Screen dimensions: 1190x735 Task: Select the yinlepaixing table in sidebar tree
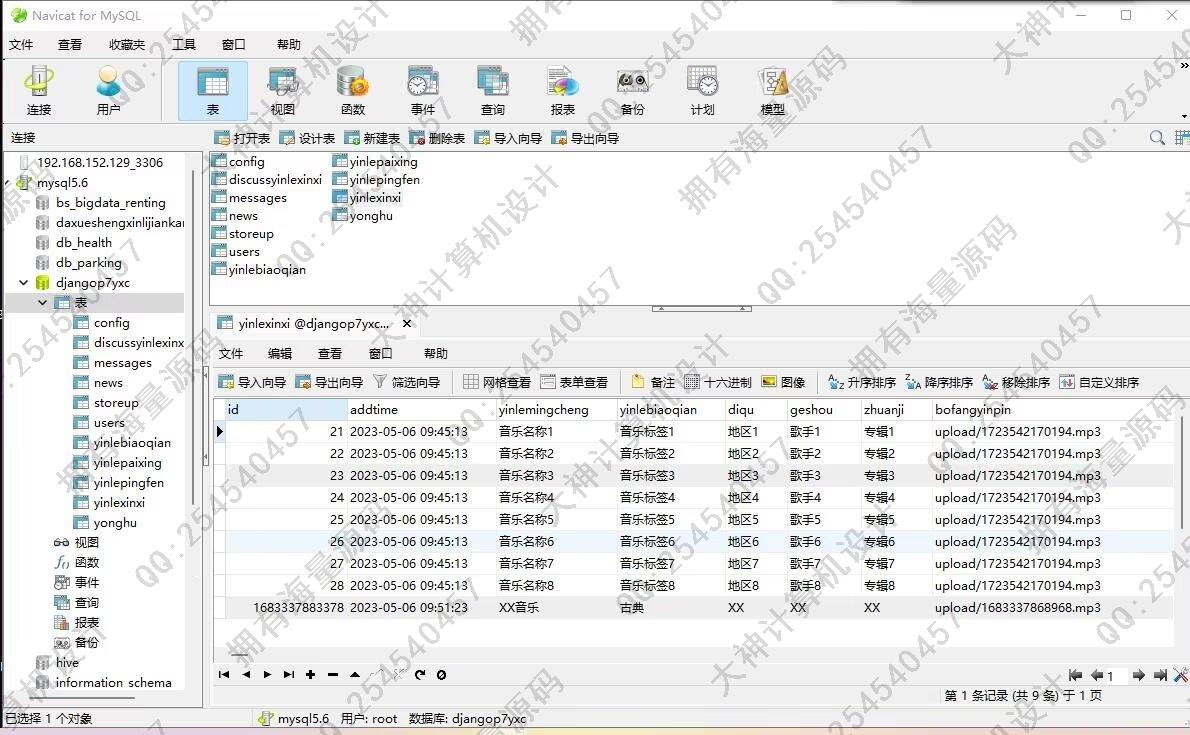point(127,463)
